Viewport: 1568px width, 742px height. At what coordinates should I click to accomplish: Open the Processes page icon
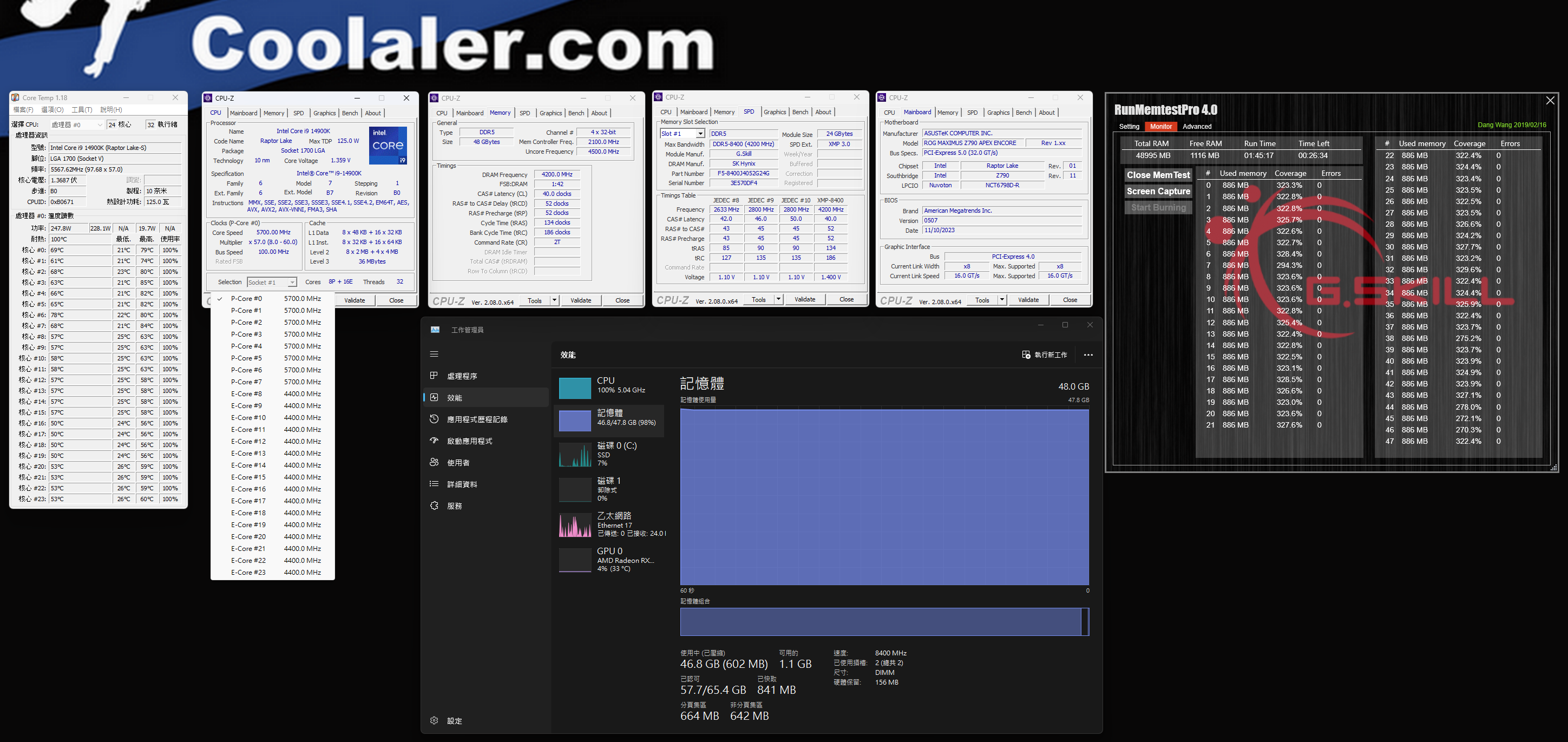(x=434, y=376)
